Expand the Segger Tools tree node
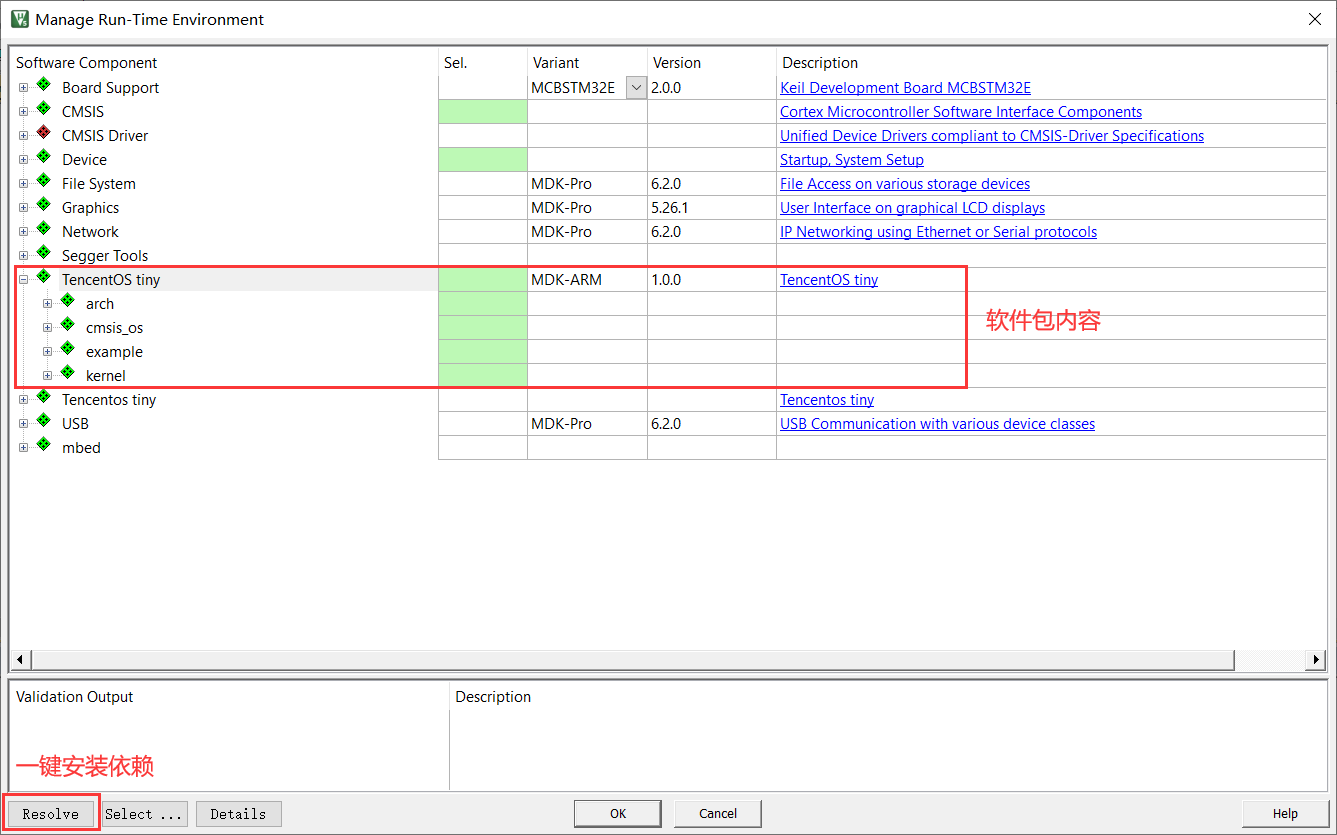 click(x=23, y=256)
